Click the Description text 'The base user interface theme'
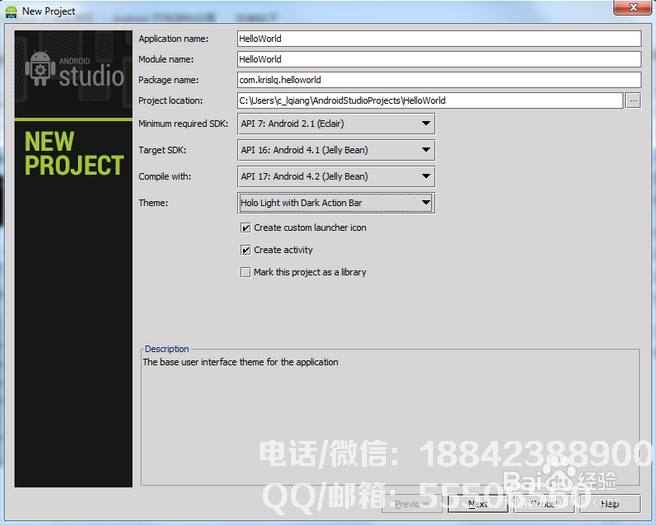The height and width of the screenshot is (525, 656). tap(241, 362)
